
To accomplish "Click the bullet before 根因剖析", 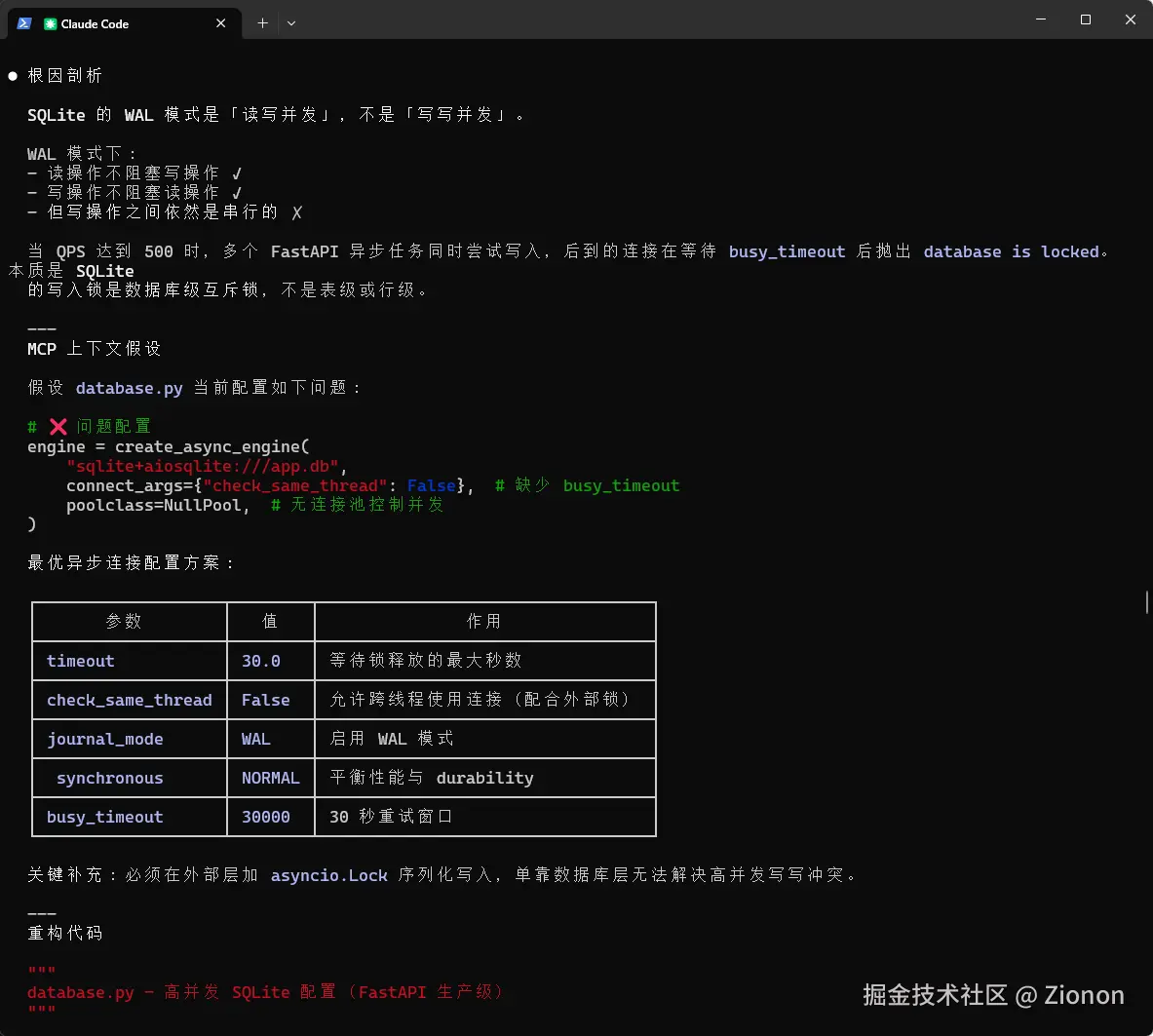I will tap(13, 76).
